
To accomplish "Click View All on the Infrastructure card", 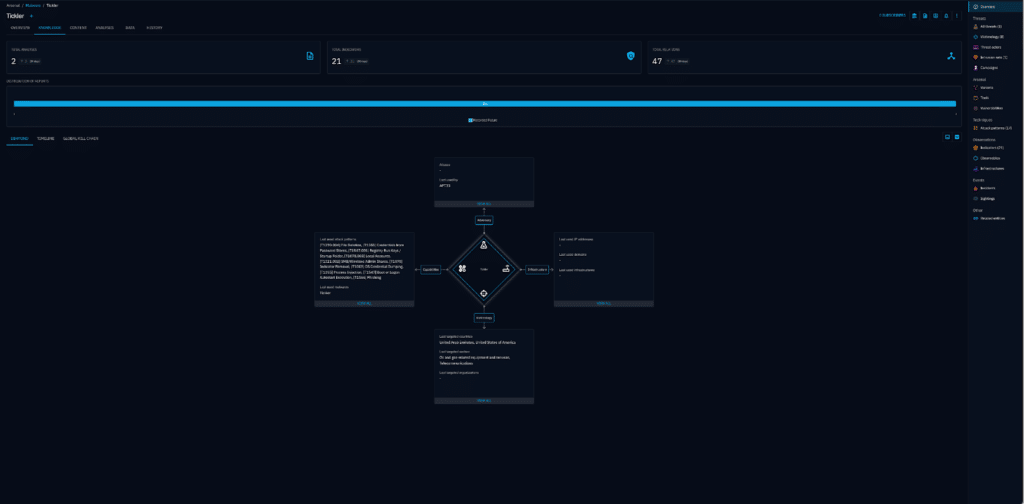I will [x=603, y=304].
